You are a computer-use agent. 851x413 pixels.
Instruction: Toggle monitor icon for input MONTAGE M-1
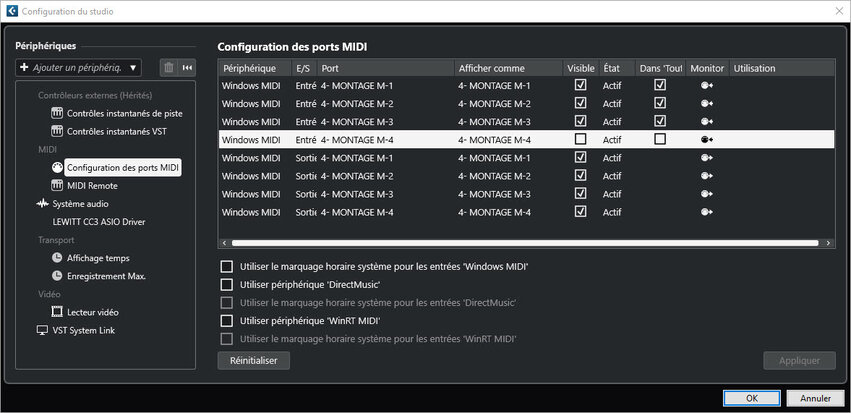pos(707,86)
